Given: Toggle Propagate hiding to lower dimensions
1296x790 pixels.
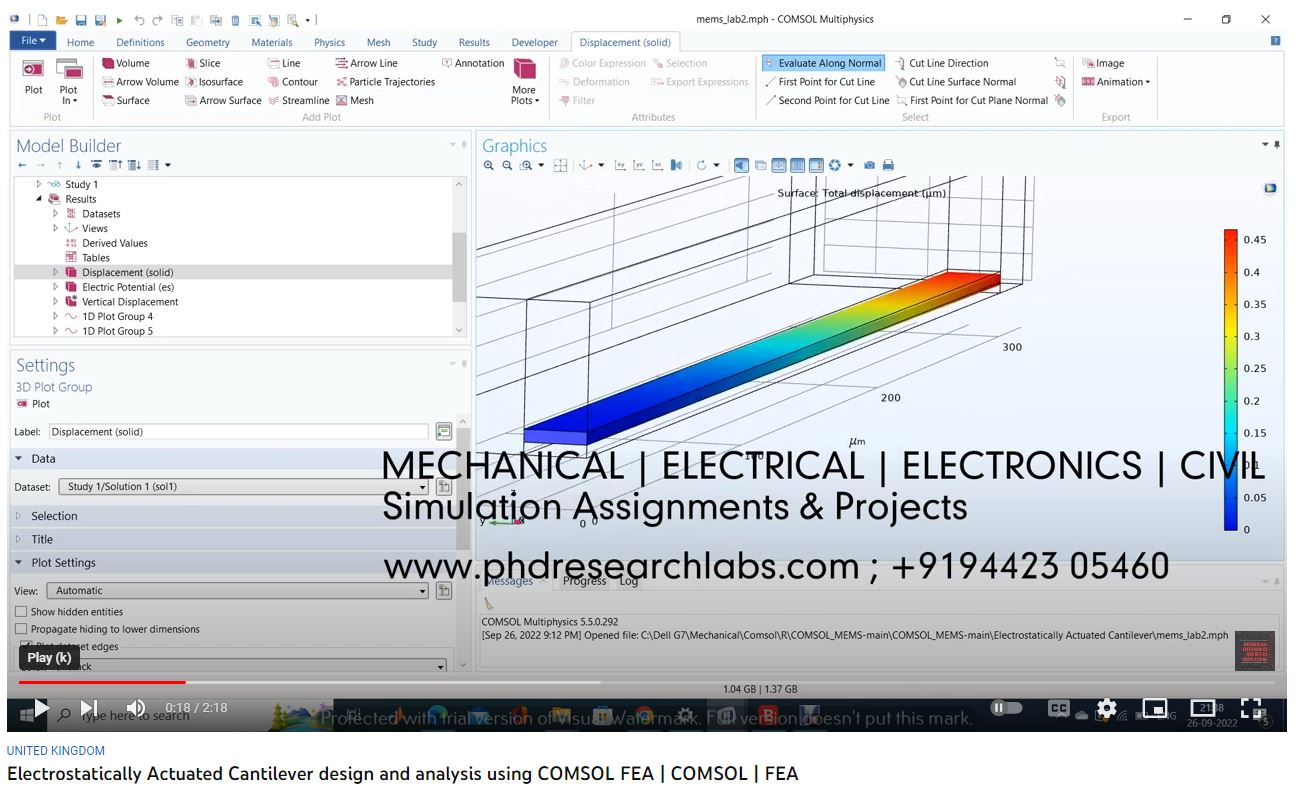Looking at the screenshot, I should point(21,629).
